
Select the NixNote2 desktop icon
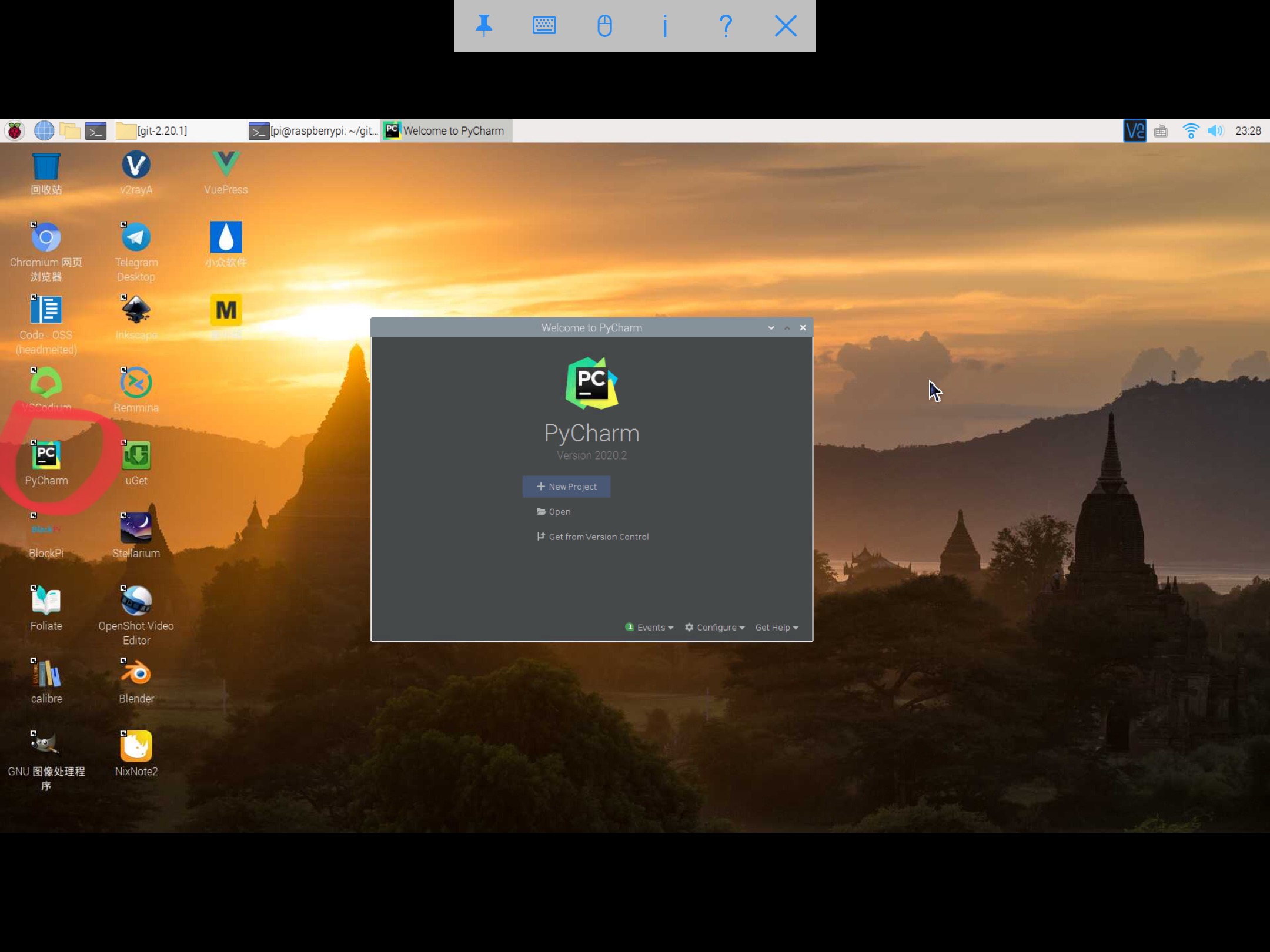click(x=136, y=755)
